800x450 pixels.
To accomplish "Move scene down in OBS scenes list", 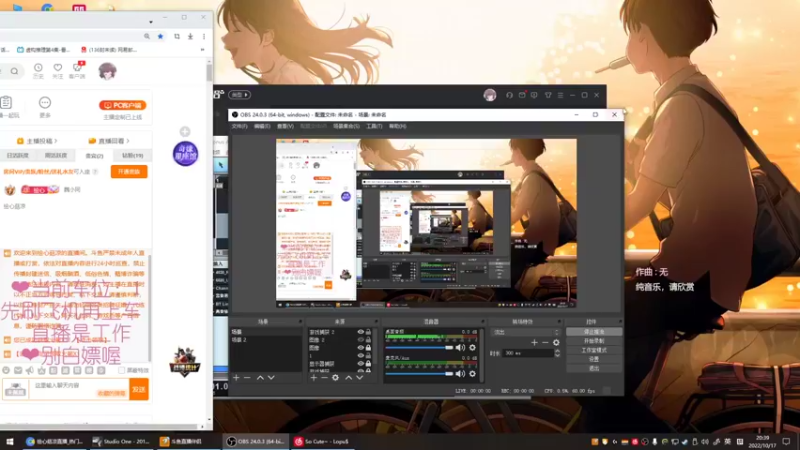I will pyautogui.click(x=271, y=378).
